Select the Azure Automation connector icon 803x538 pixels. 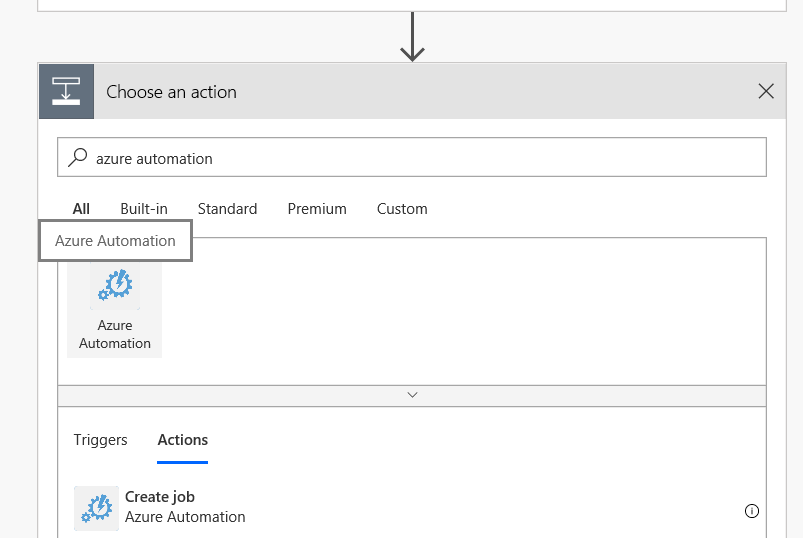click(115, 286)
